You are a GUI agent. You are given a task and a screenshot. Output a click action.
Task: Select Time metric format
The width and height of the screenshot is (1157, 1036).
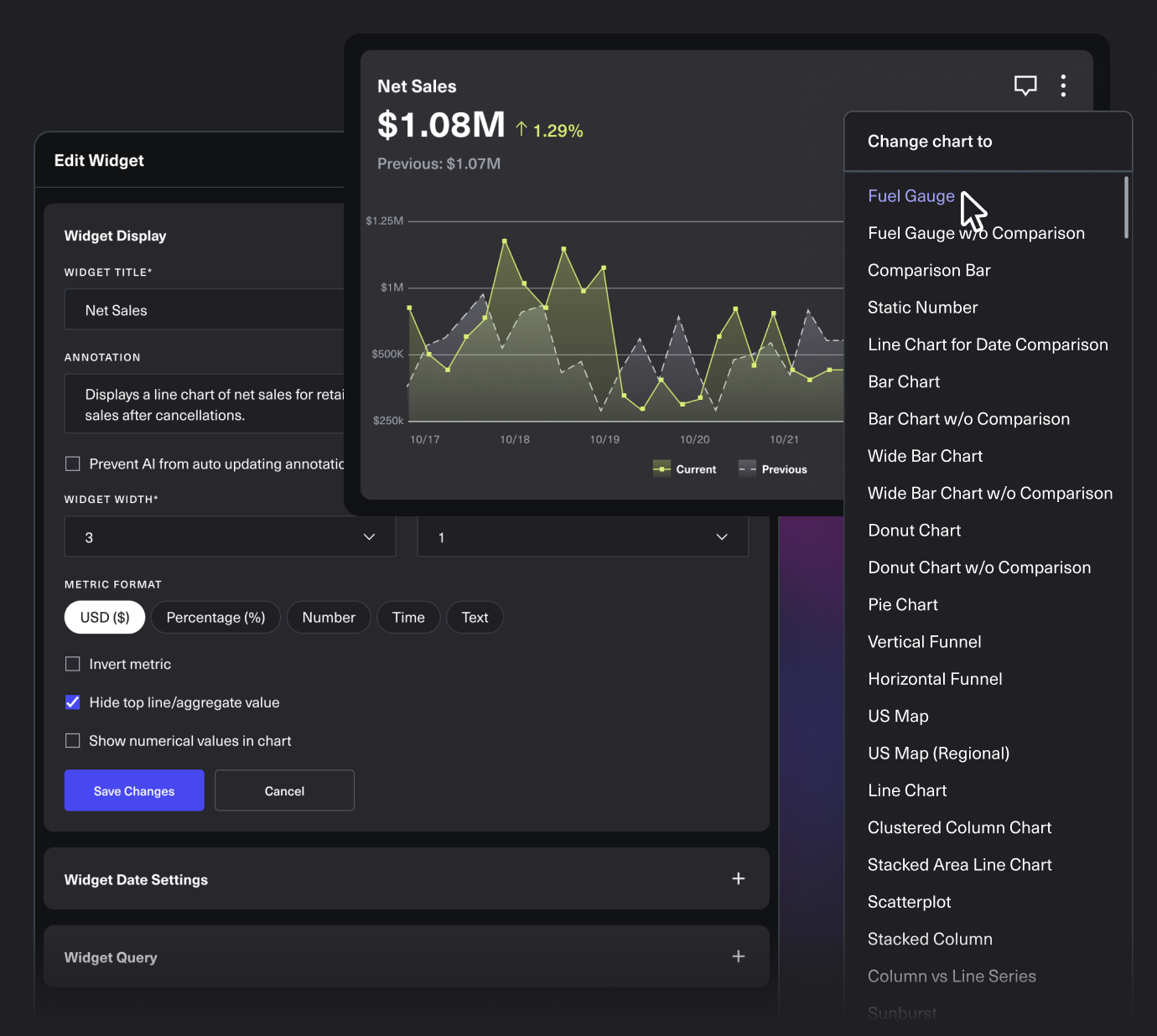click(x=408, y=618)
